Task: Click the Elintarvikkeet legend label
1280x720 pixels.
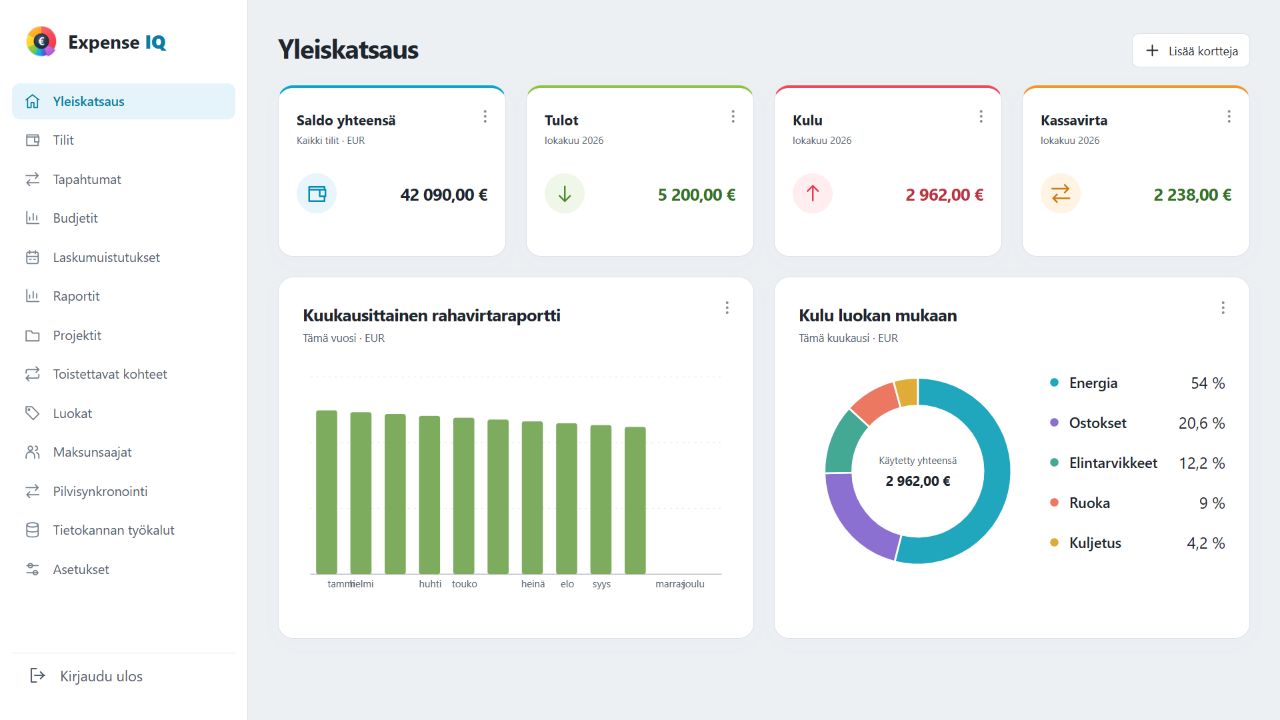Action: tap(1113, 463)
